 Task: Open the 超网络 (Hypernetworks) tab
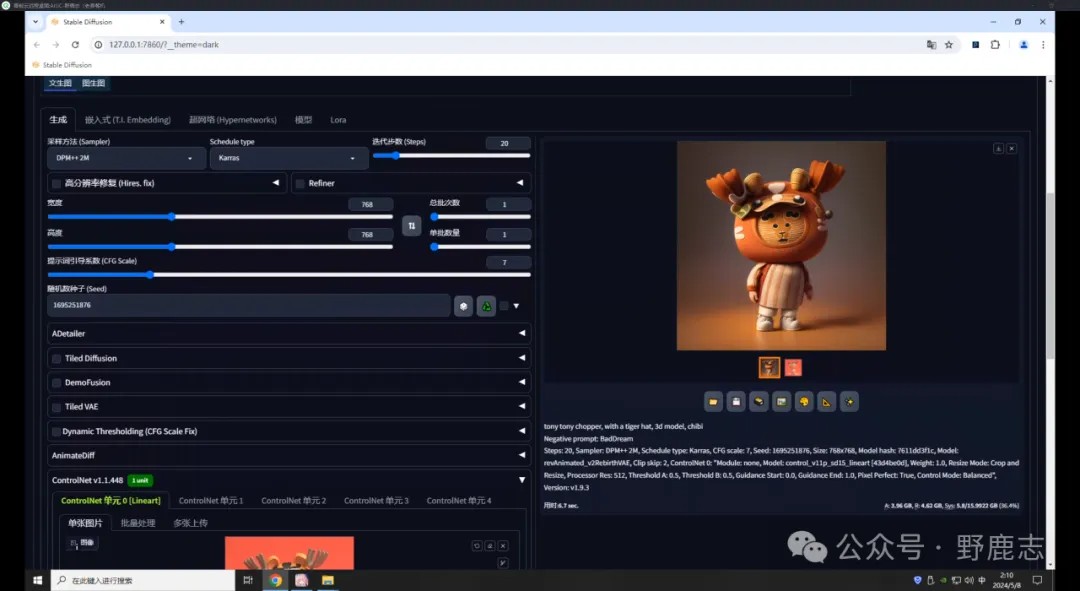233,120
